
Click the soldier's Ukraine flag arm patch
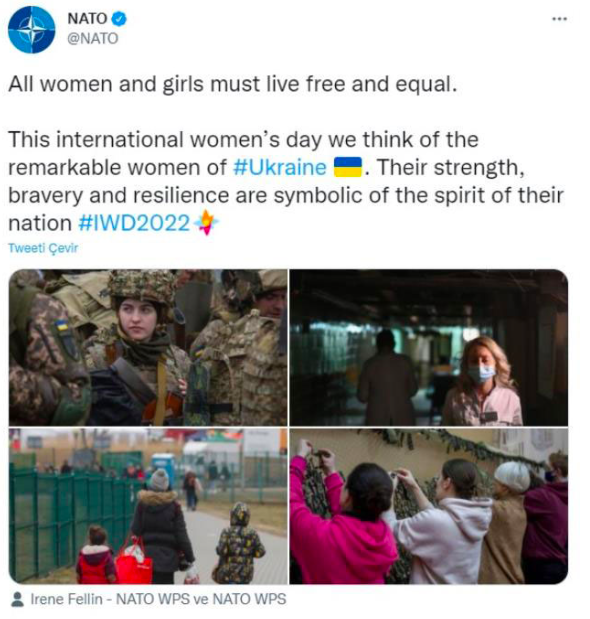point(62,325)
